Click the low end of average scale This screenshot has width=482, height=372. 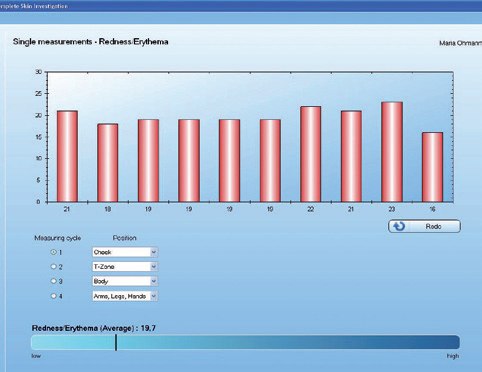point(36,356)
